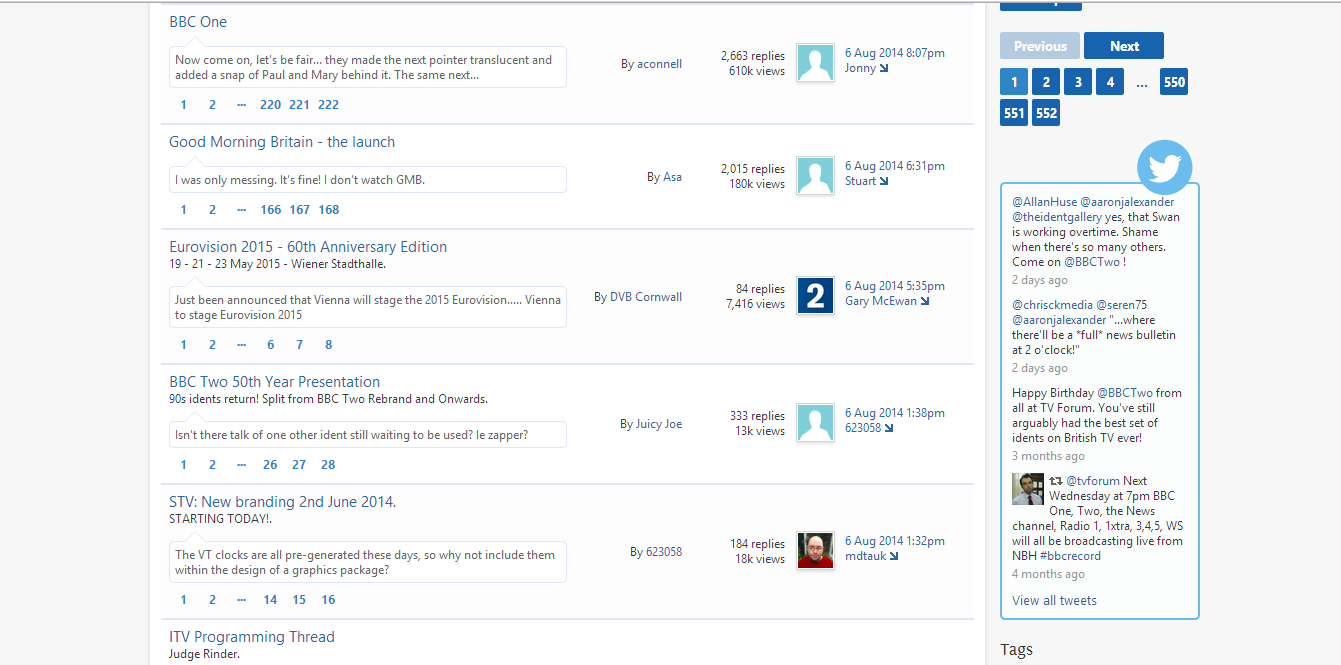
Task: Open page 221 of BBC One thread
Action: tap(299, 105)
